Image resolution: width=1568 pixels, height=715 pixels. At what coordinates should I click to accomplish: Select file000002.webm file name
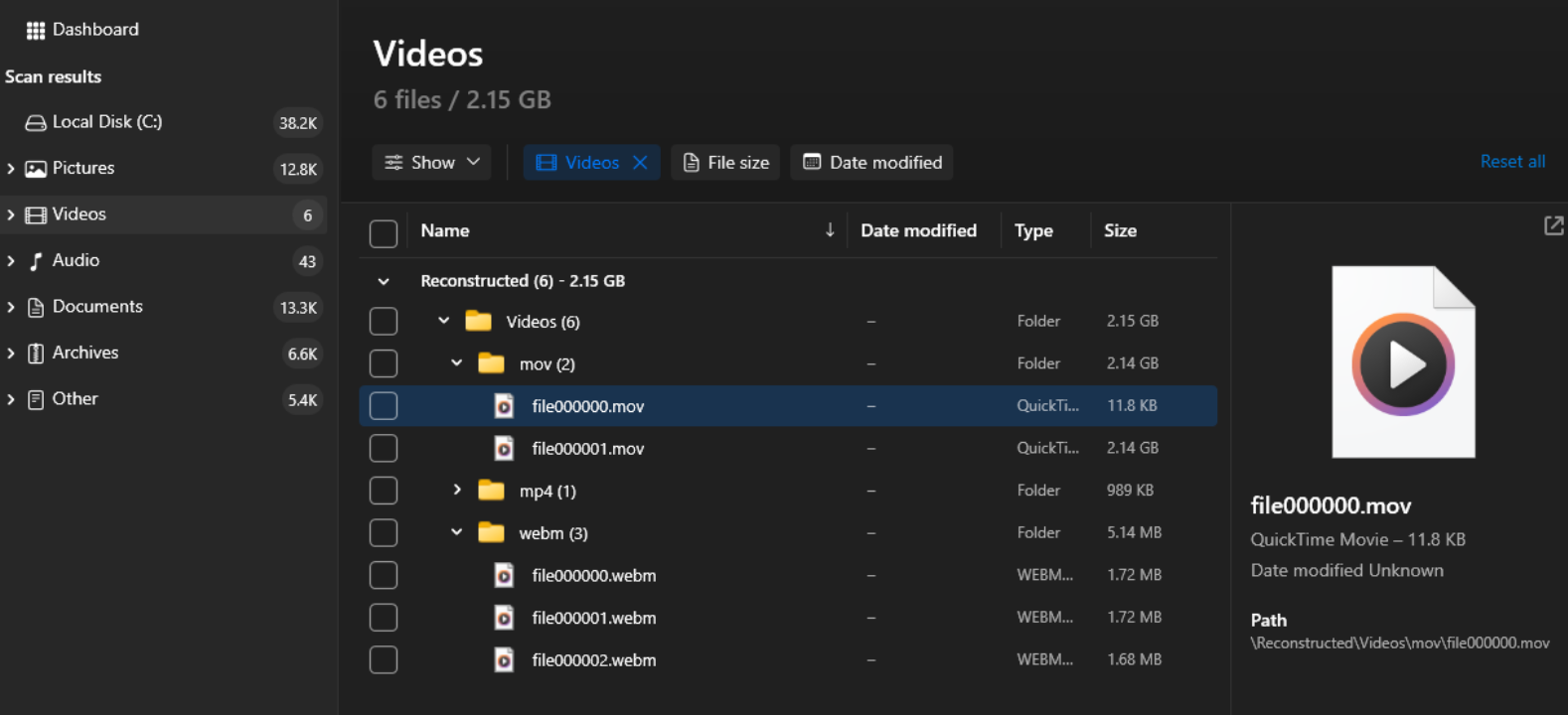tap(594, 660)
